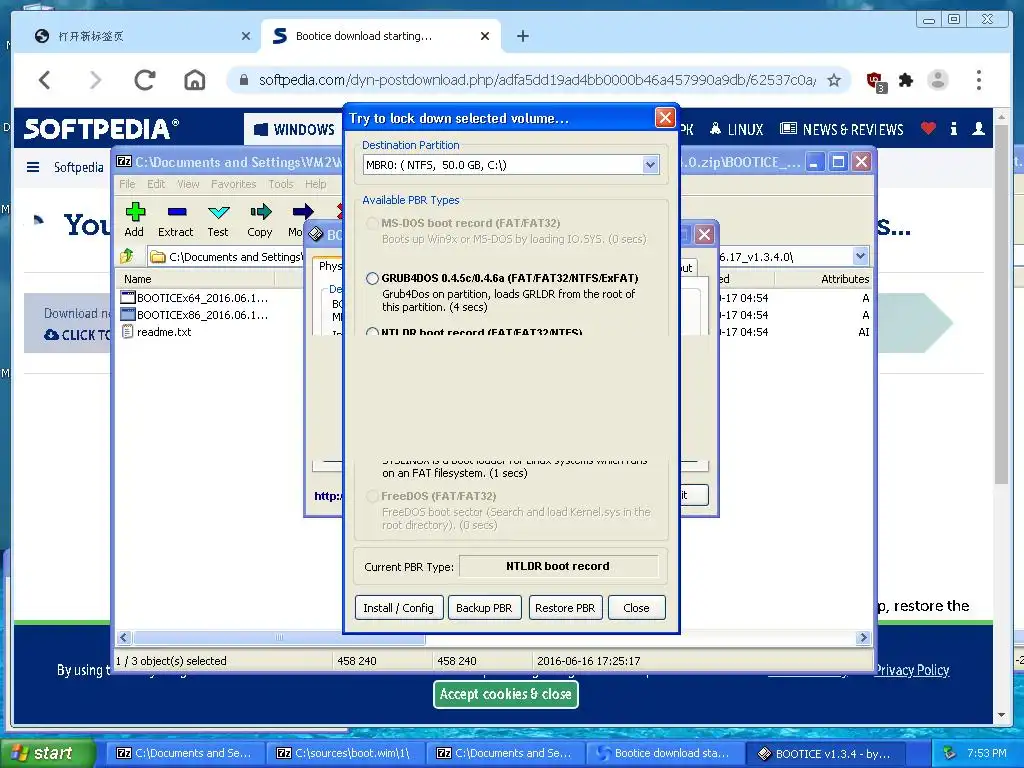The height and width of the screenshot is (768, 1024).
Task: Open Softpedia LINUX section
Action: point(736,129)
